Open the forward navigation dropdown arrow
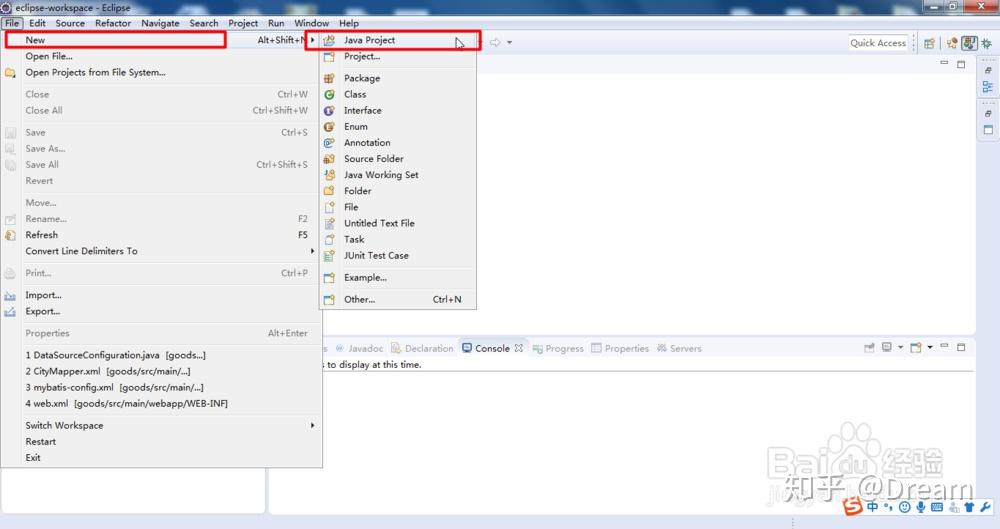 [510, 43]
